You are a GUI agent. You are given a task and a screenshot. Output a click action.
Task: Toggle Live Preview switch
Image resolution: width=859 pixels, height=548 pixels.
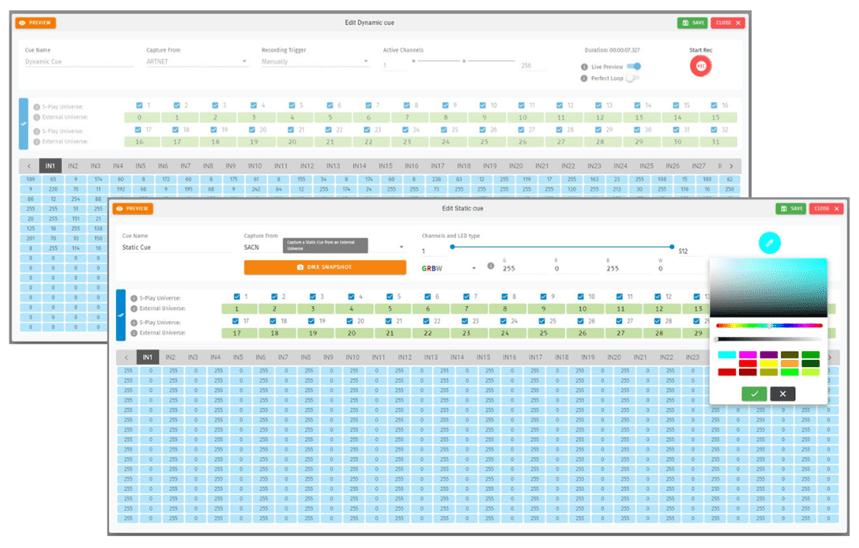click(634, 66)
